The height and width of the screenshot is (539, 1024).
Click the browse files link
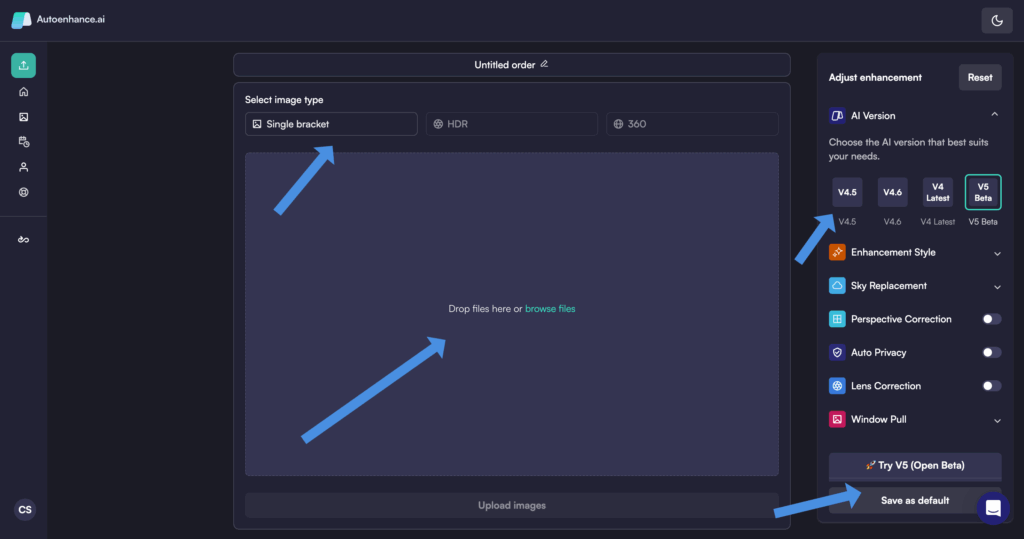[550, 309]
